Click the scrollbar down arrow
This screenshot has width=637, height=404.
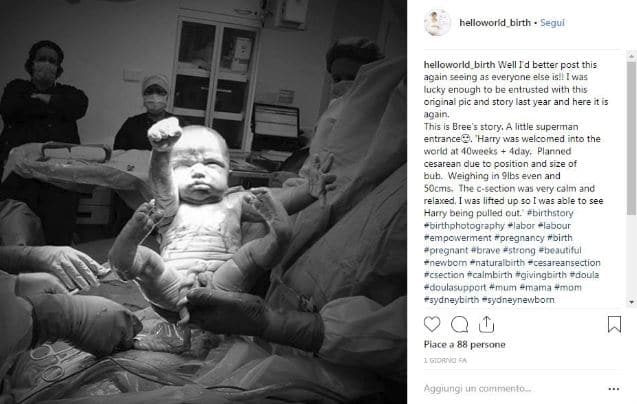632,302
